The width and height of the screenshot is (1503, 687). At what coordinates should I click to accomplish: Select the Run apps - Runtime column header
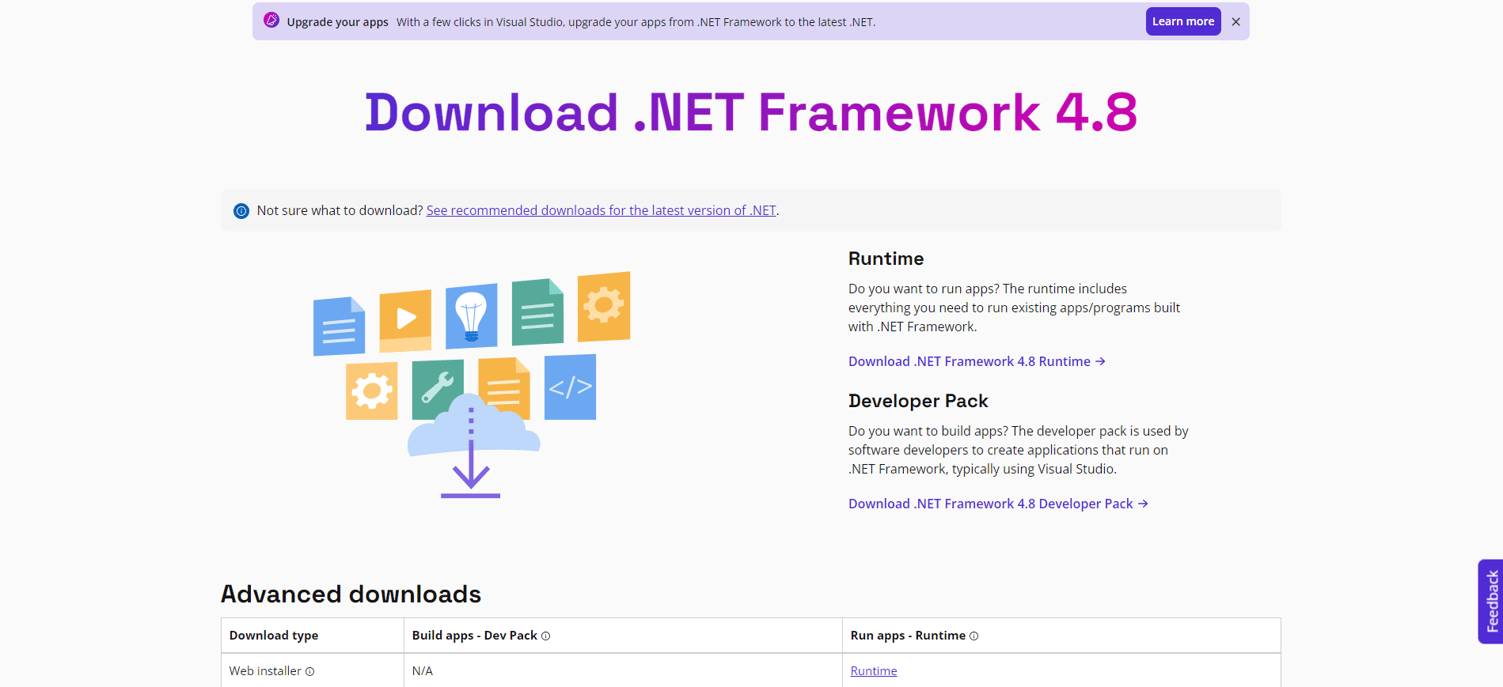(x=908, y=635)
